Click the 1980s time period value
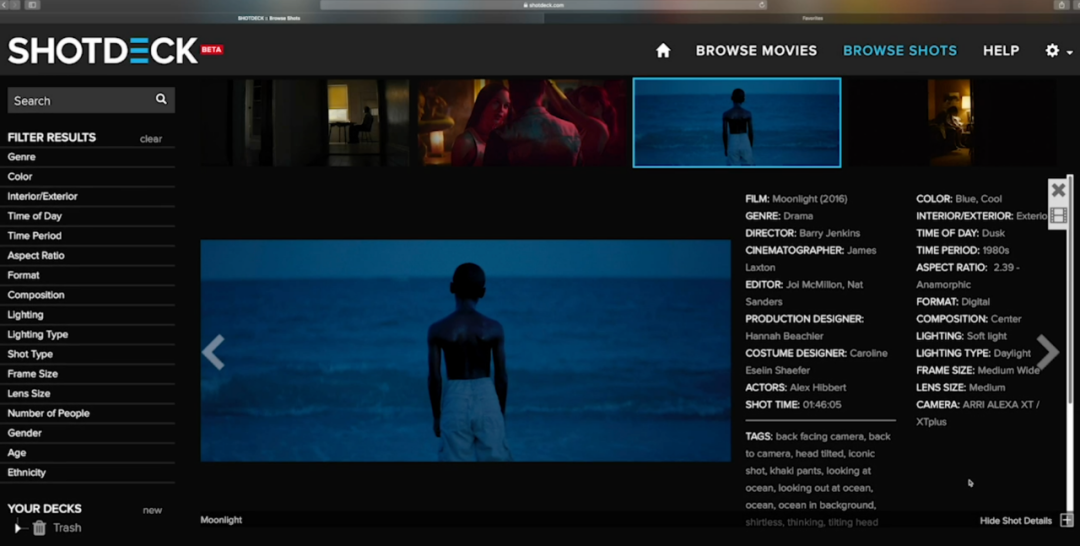 [995, 251]
